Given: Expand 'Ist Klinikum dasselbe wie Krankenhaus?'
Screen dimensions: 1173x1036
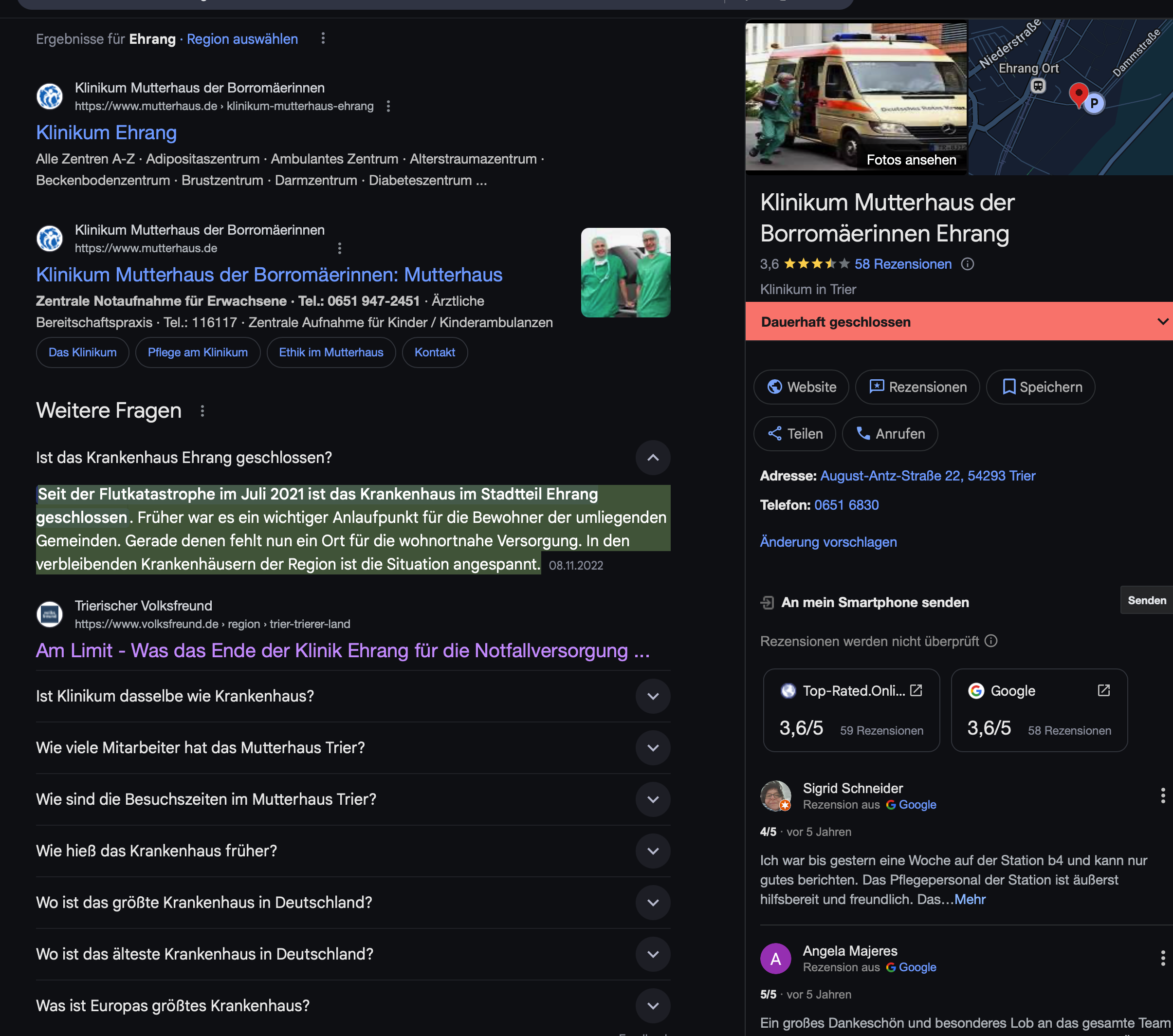Looking at the screenshot, I should pos(653,696).
